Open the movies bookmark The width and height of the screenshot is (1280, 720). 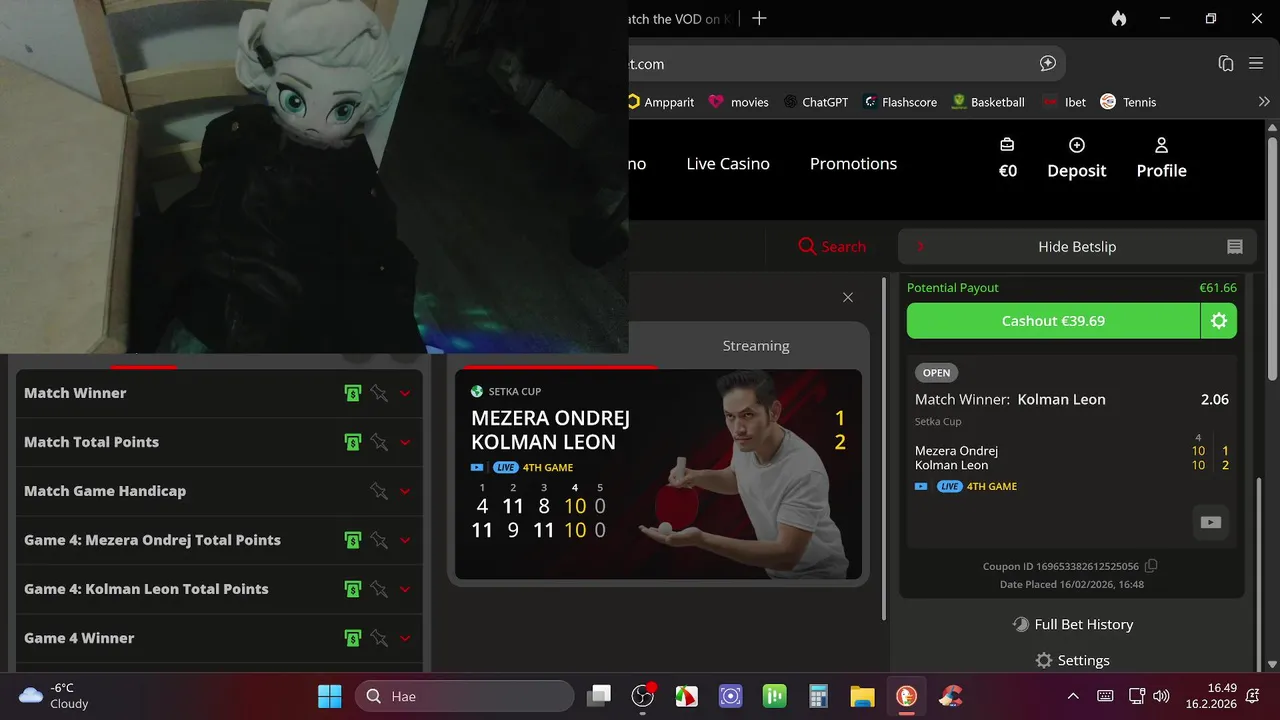738,102
